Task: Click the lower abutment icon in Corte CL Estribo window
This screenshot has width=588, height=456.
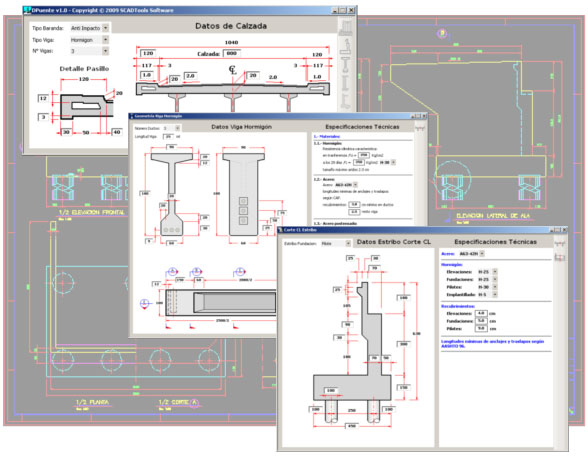Action: click(x=559, y=257)
